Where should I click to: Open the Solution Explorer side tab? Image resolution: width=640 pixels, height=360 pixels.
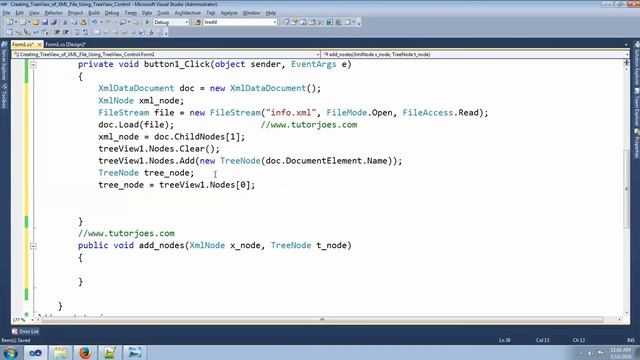[636, 63]
